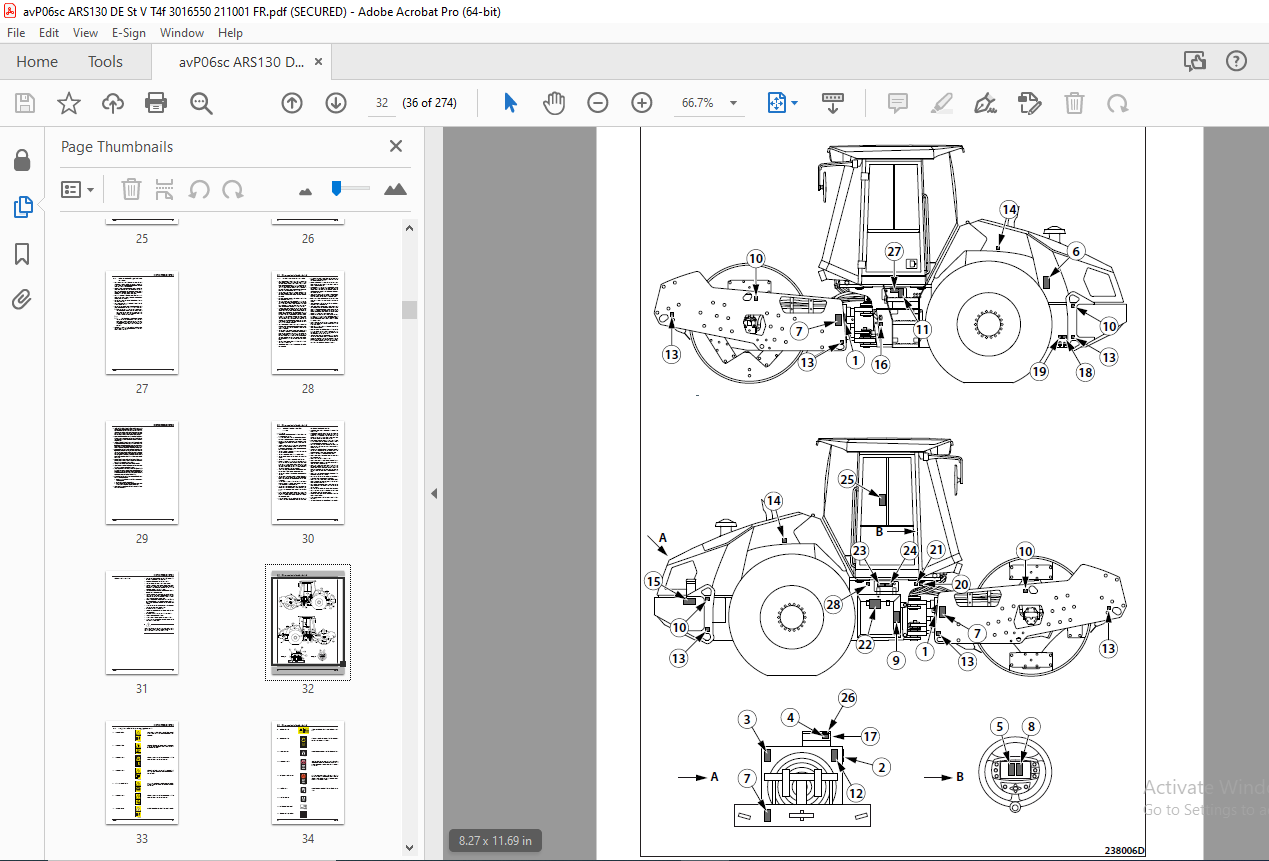
Task: Click the stamp tool icon
Action: 1029,103
